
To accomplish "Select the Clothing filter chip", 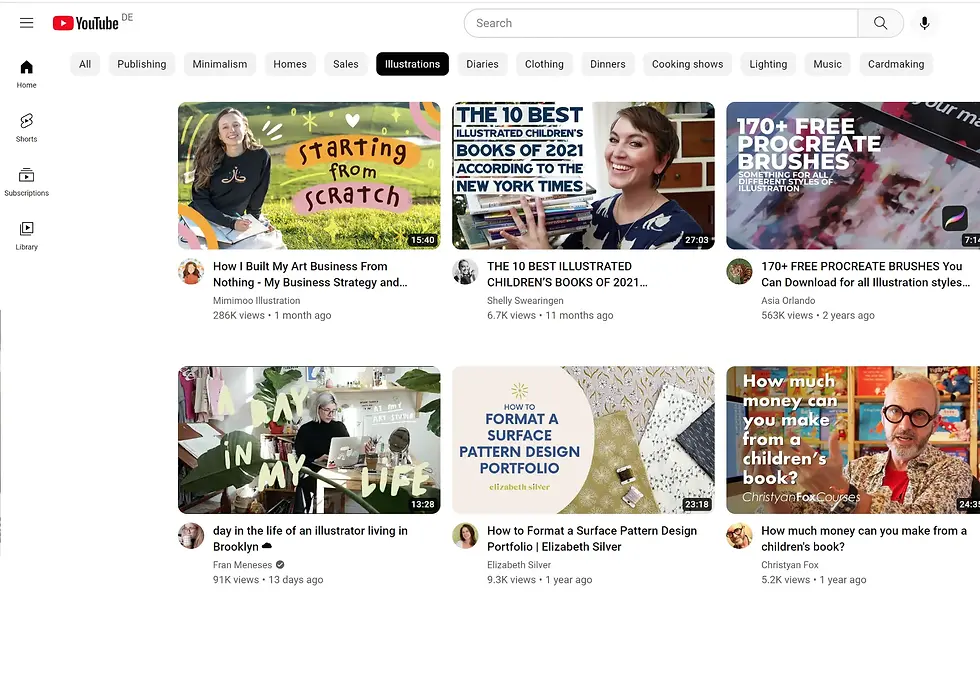I will (x=544, y=64).
